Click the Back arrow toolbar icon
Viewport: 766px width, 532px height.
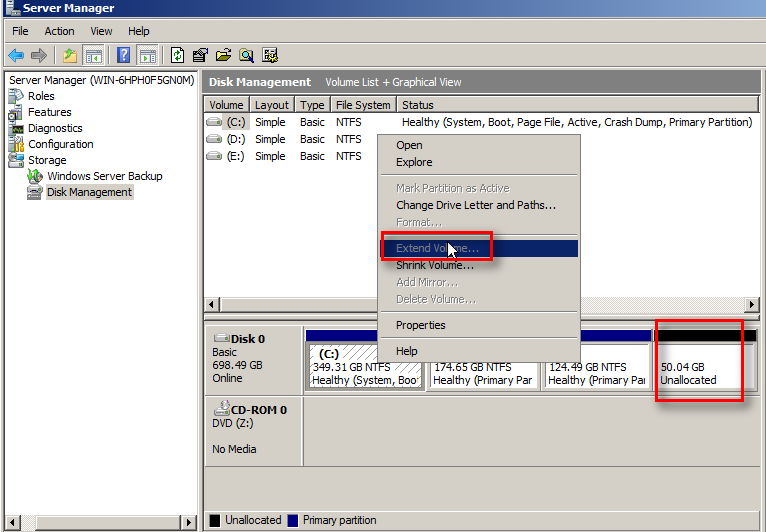coord(16,55)
